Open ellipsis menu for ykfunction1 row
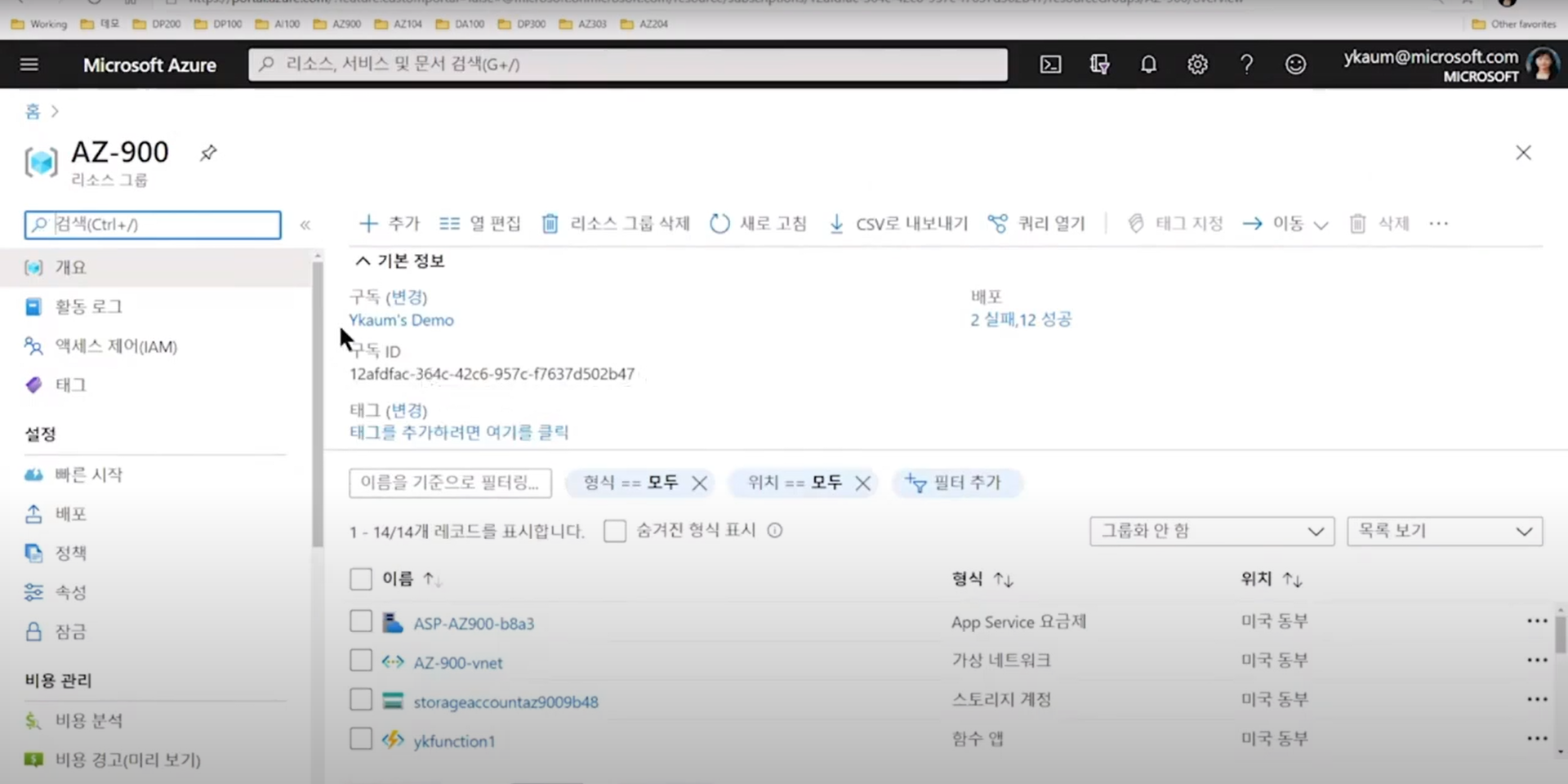1568x784 pixels. (x=1537, y=738)
